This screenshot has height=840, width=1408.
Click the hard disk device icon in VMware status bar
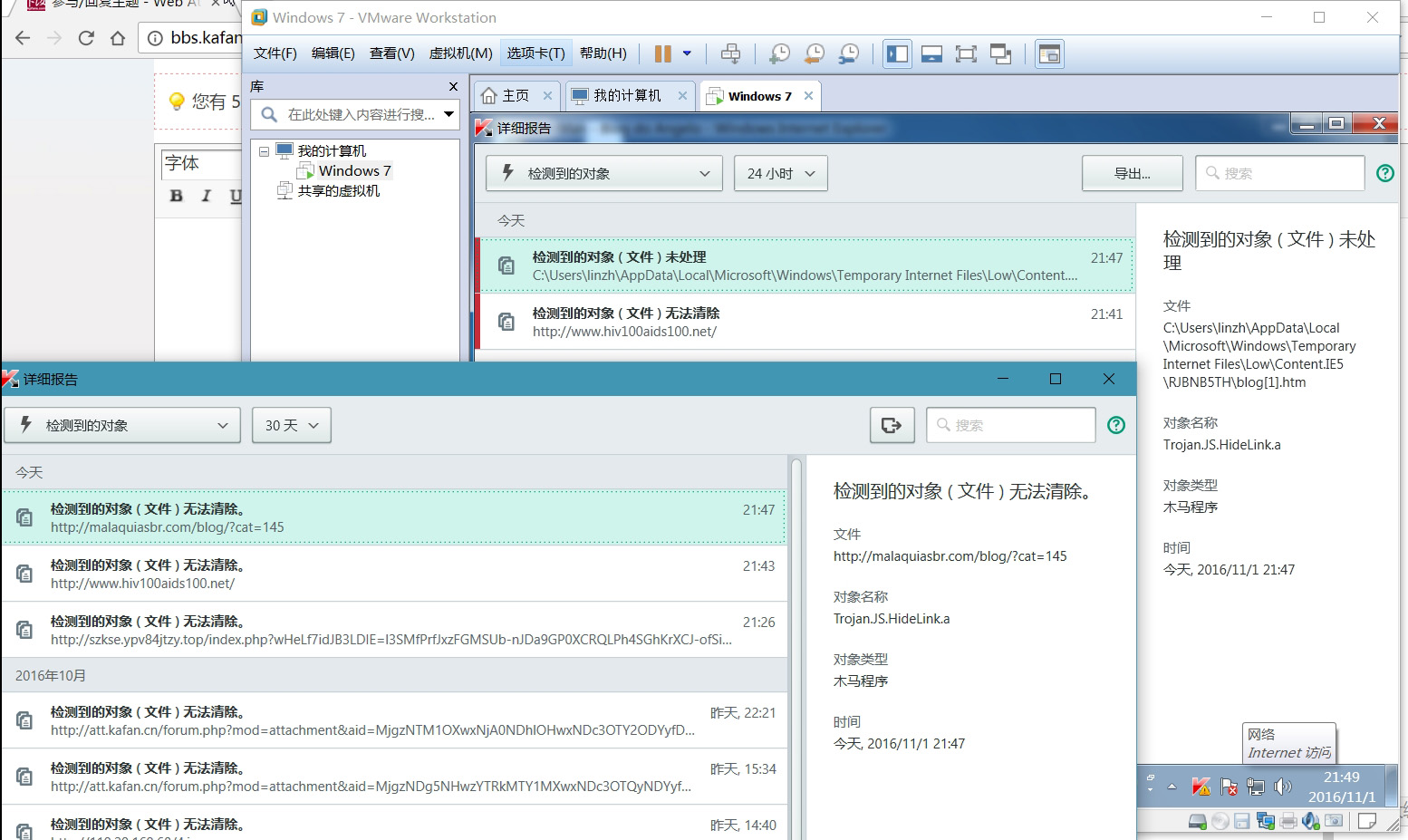1197,822
